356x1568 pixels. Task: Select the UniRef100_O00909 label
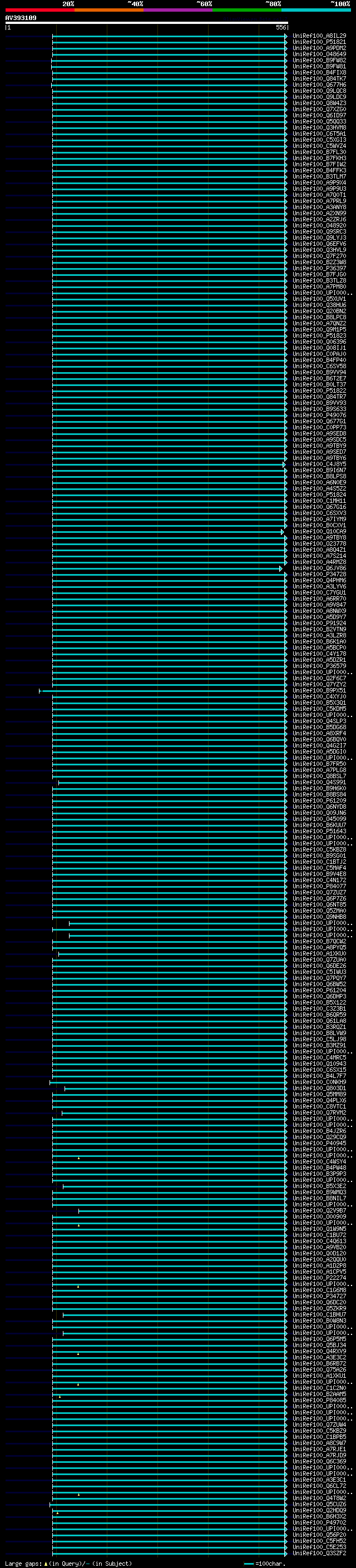(319, 1217)
